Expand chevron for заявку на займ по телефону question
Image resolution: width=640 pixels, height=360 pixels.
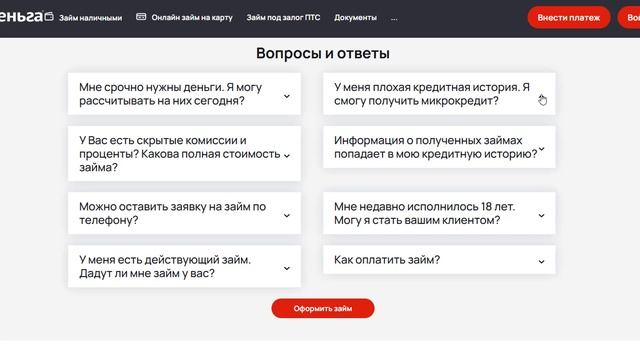(x=287, y=216)
